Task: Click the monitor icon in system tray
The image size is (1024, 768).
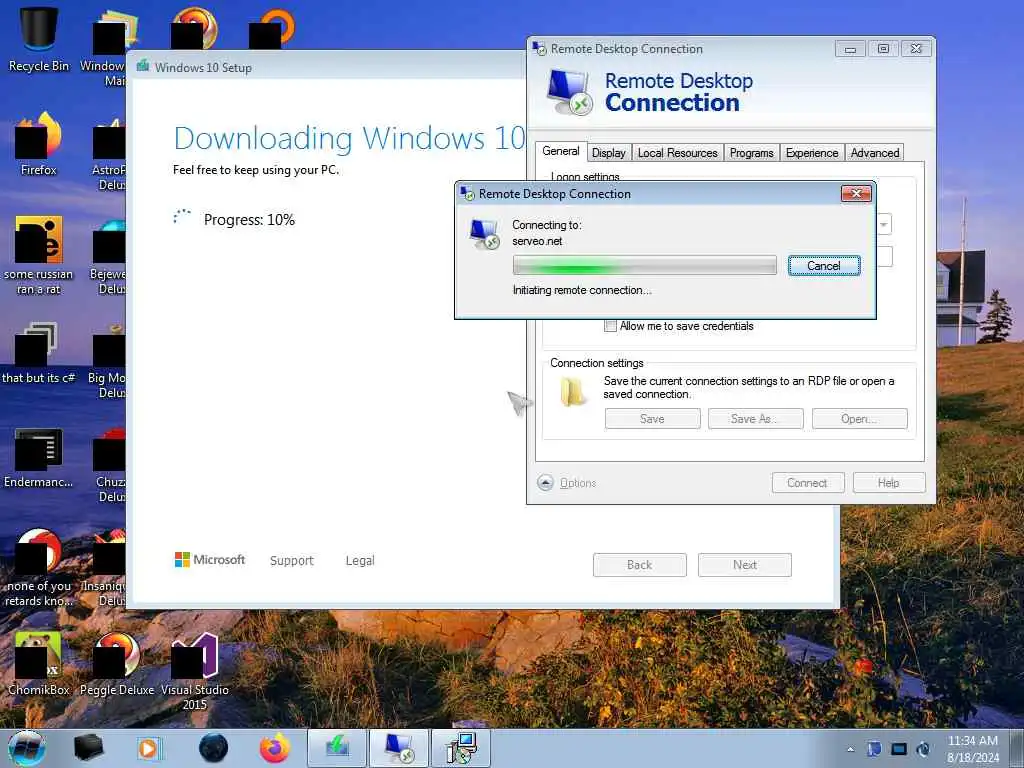Action: pyautogui.click(x=899, y=748)
